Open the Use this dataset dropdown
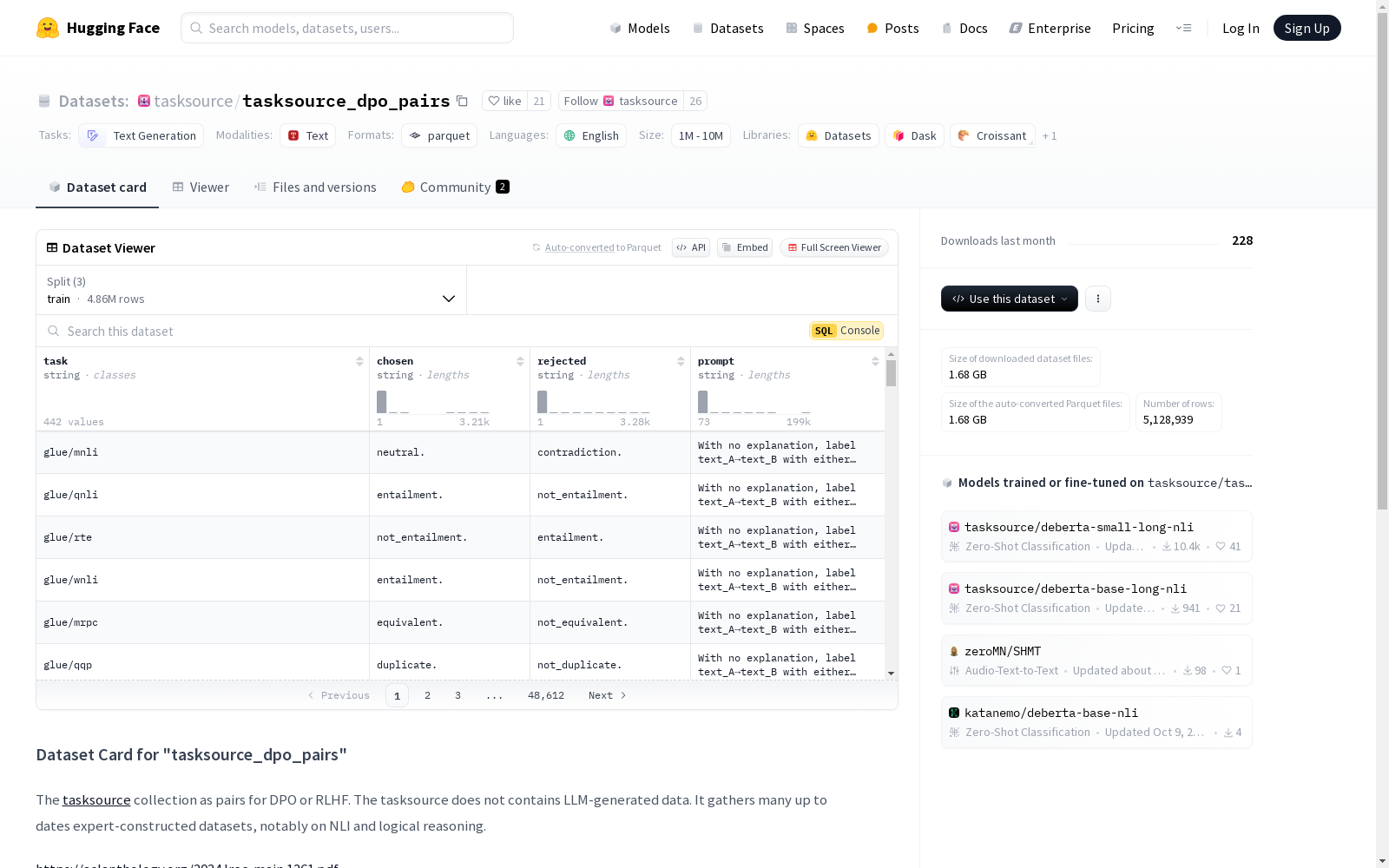1389x868 pixels. tap(1010, 299)
